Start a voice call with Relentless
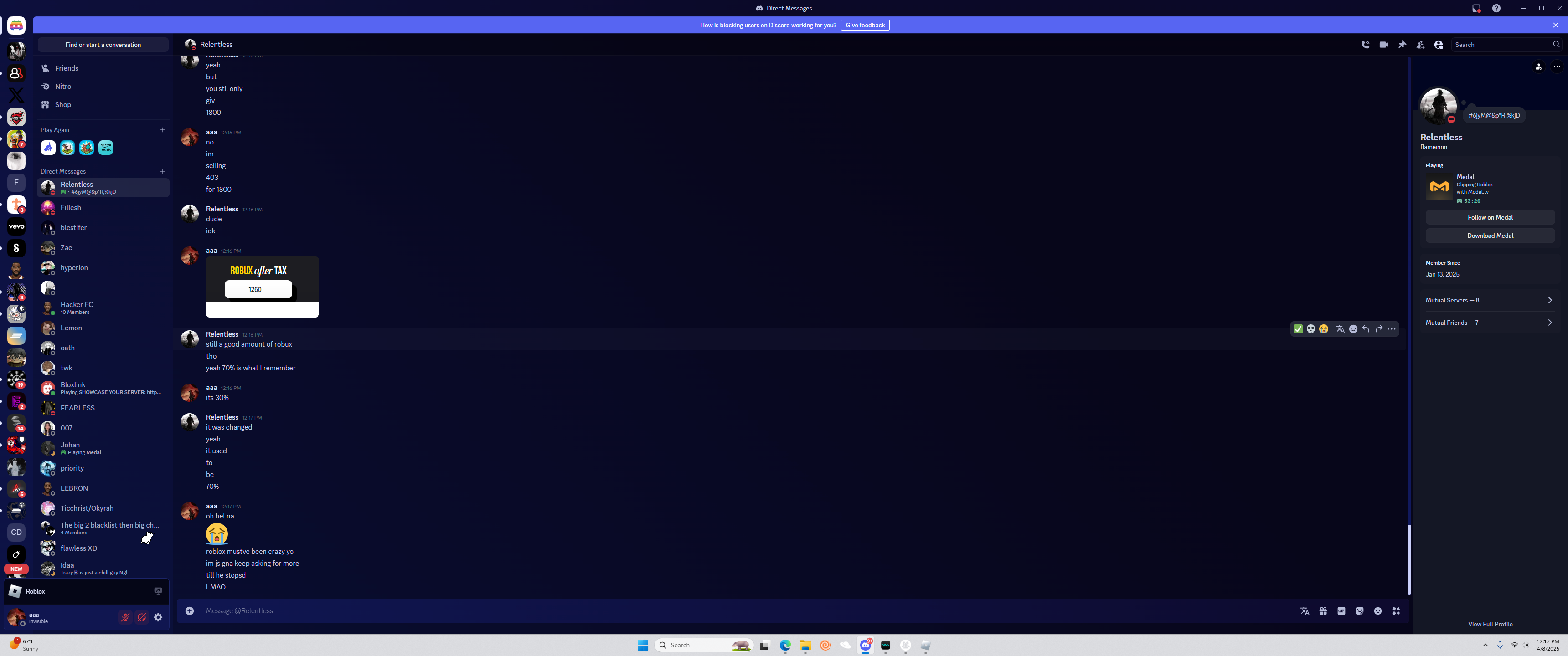Image resolution: width=1568 pixels, height=656 pixels. pos(1365,45)
